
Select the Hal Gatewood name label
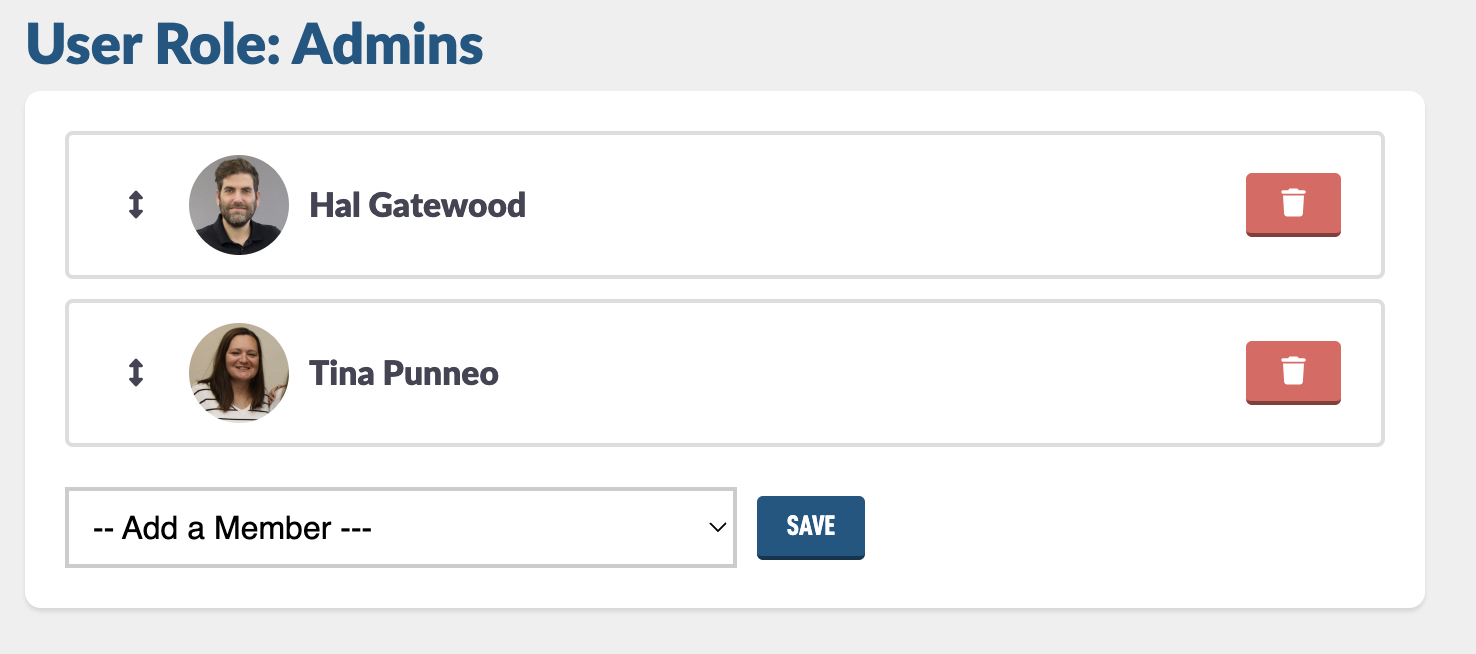click(x=417, y=205)
